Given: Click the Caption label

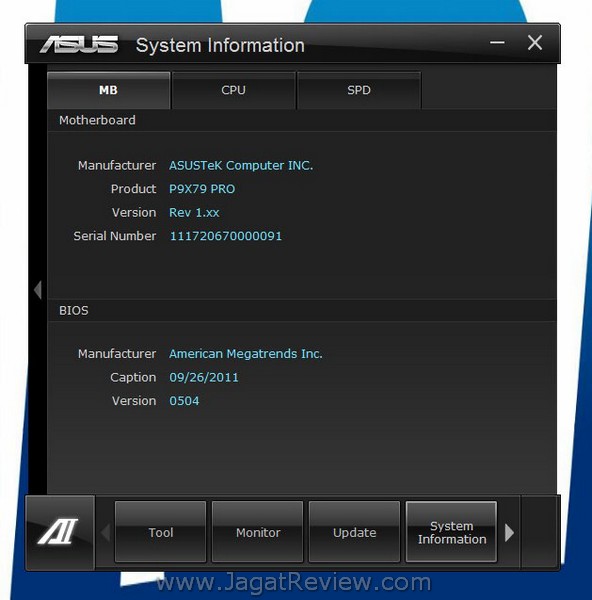Looking at the screenshot, I should (133, 378).
